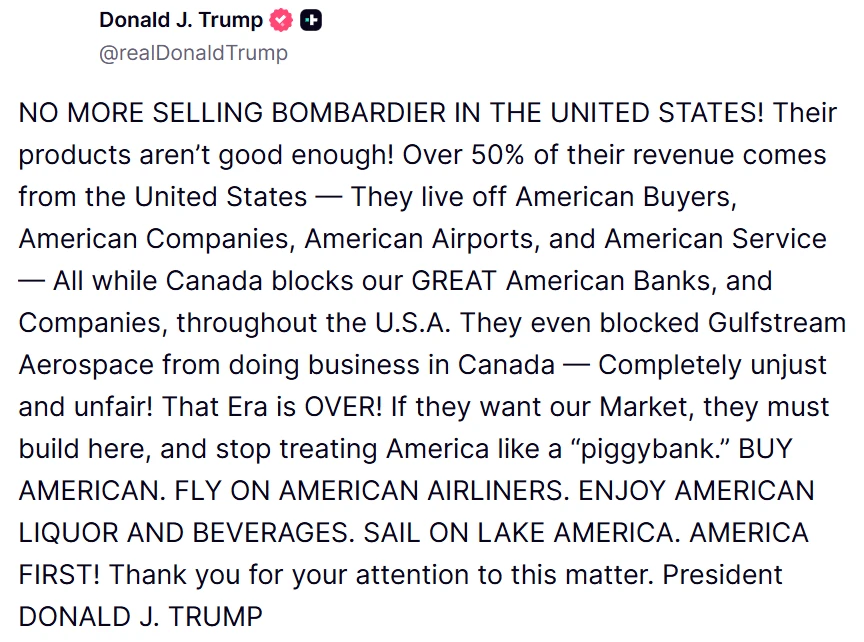Viewport: 864px width, 642px height.
Task: Click the word Market in the post
Action: click(644, 407)
